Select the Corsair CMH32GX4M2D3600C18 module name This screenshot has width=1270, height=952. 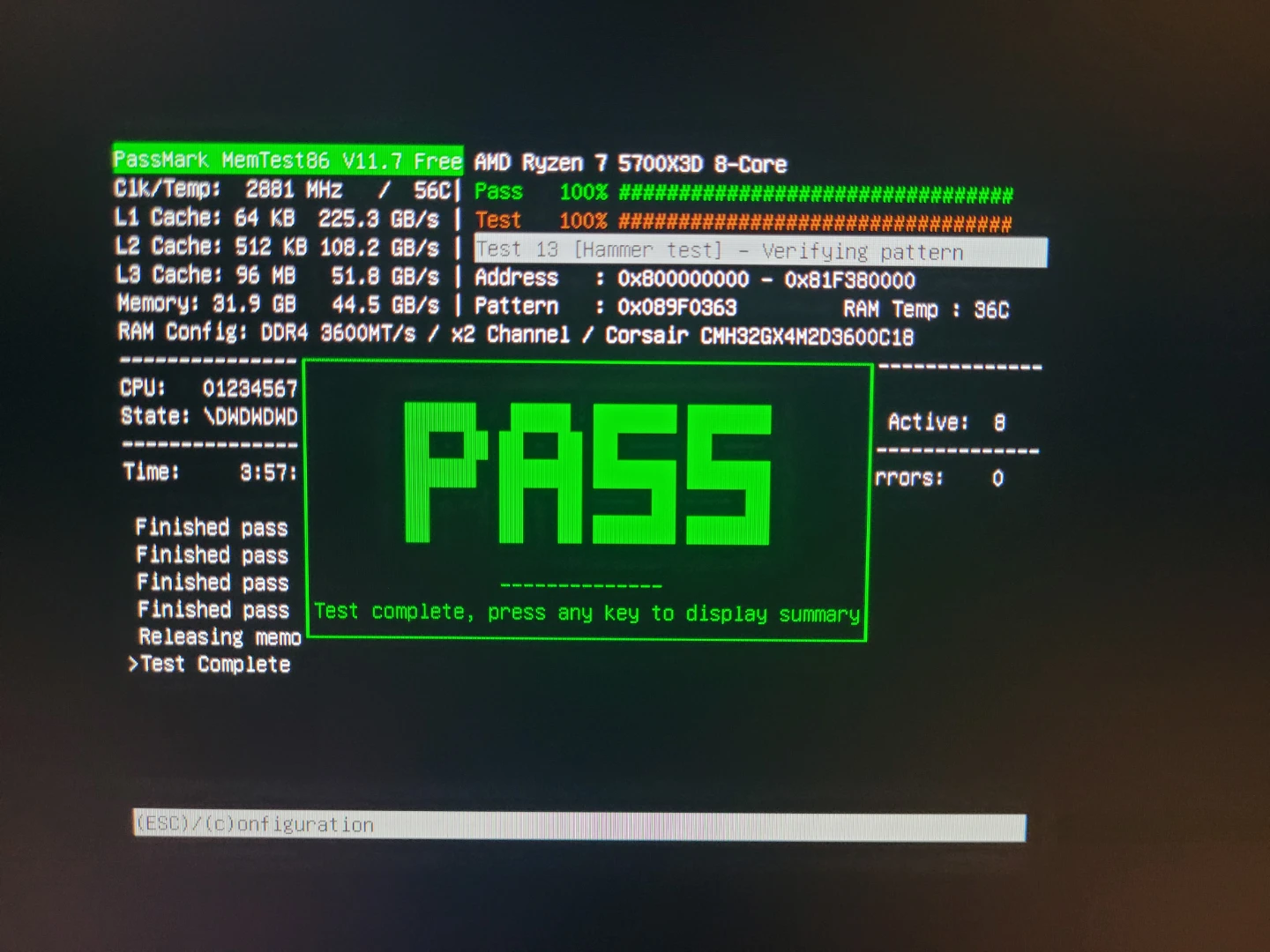(x=759, y=336)
